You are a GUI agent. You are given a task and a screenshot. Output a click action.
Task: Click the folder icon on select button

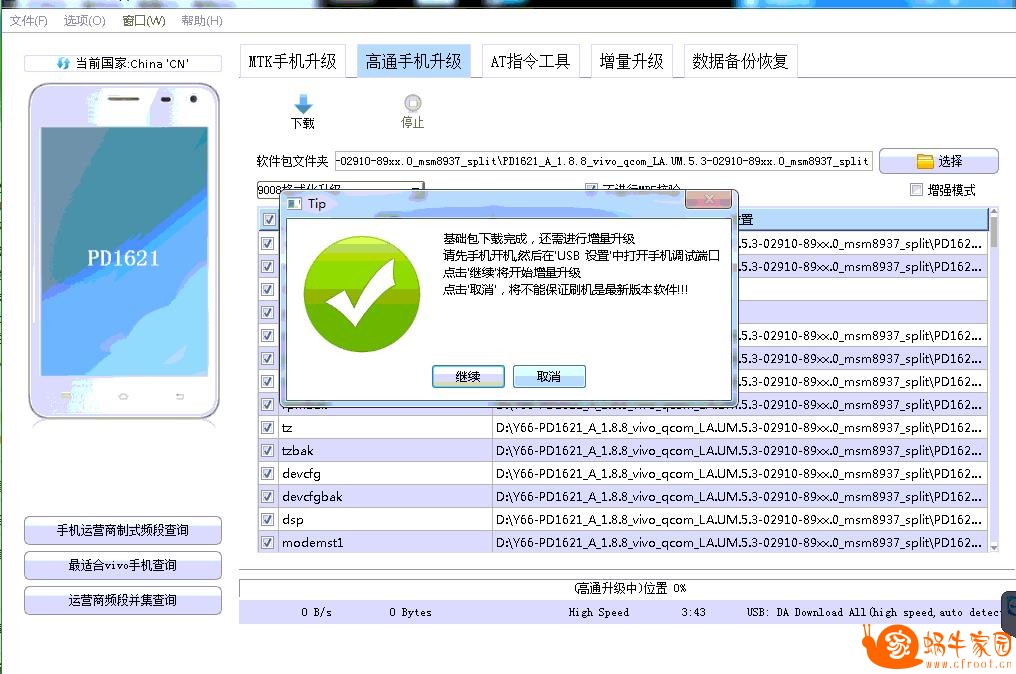[925, 161]
